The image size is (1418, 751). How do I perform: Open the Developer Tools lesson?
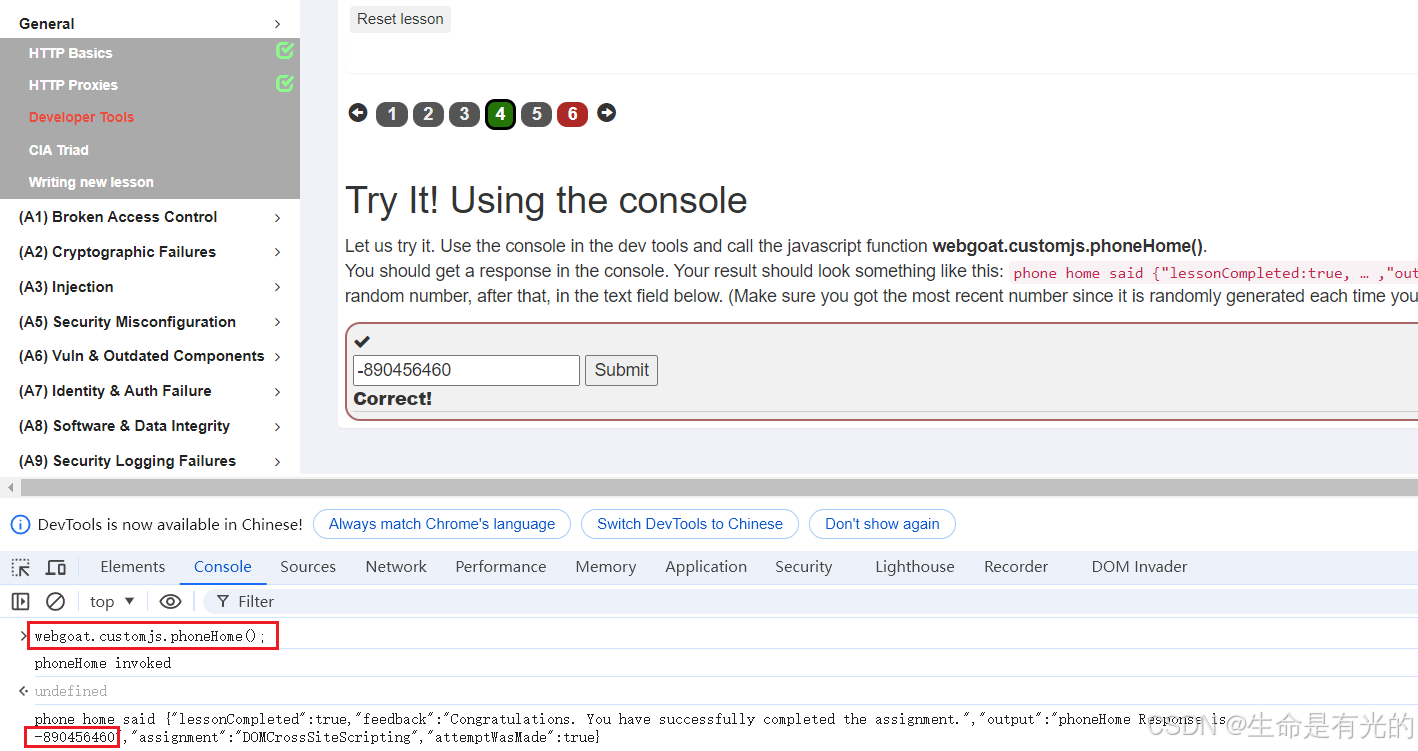(x=81, y=117)
